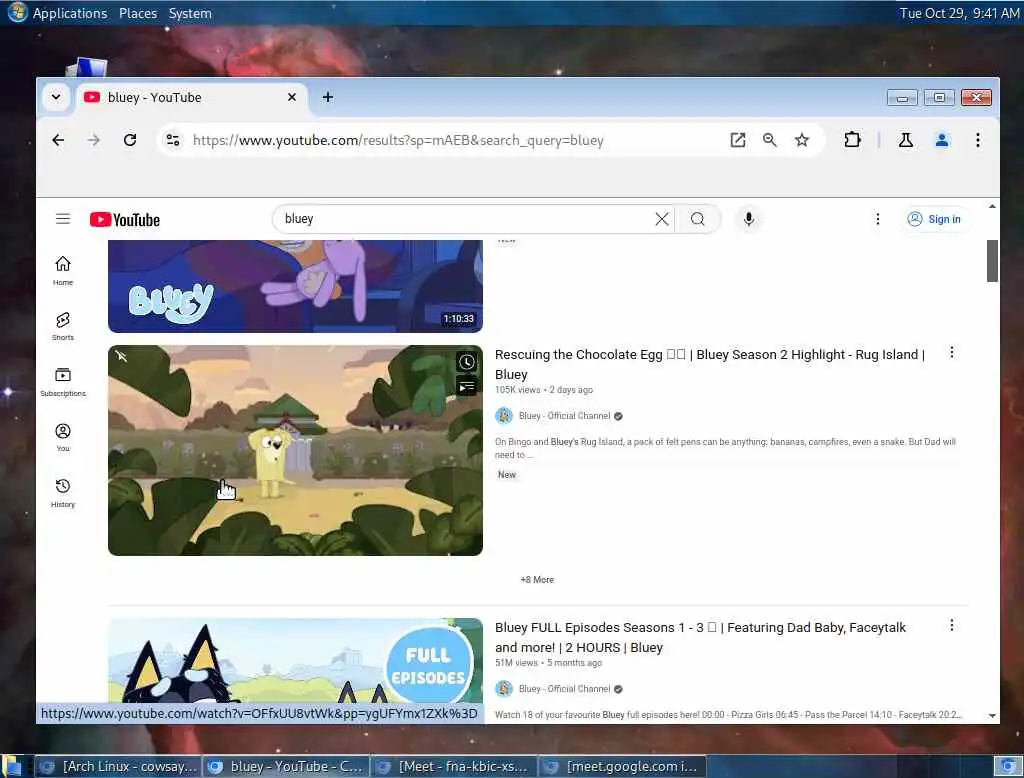
Task: Reload the YouTube page
Action: pos(130,140)
